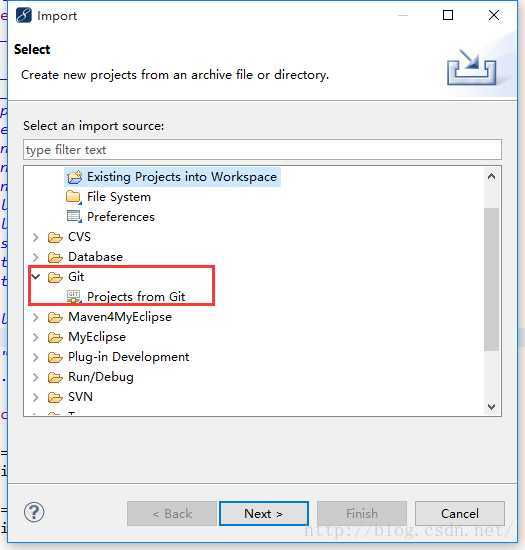Image resolution: width=525 pixels, height=550 pixels.
Task: Select the Projects from Git entry
Action: tap(136, 297)
